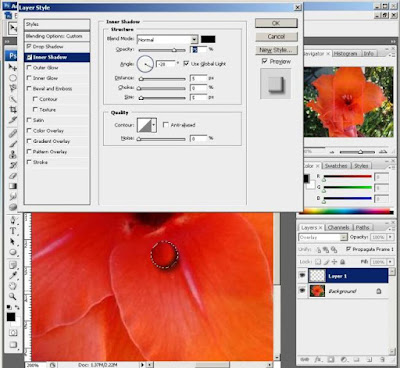Viewport: 400px width, 368px height.
Task: Click the Opacity slider in Inner Shadow
Action: click(162, 50)
